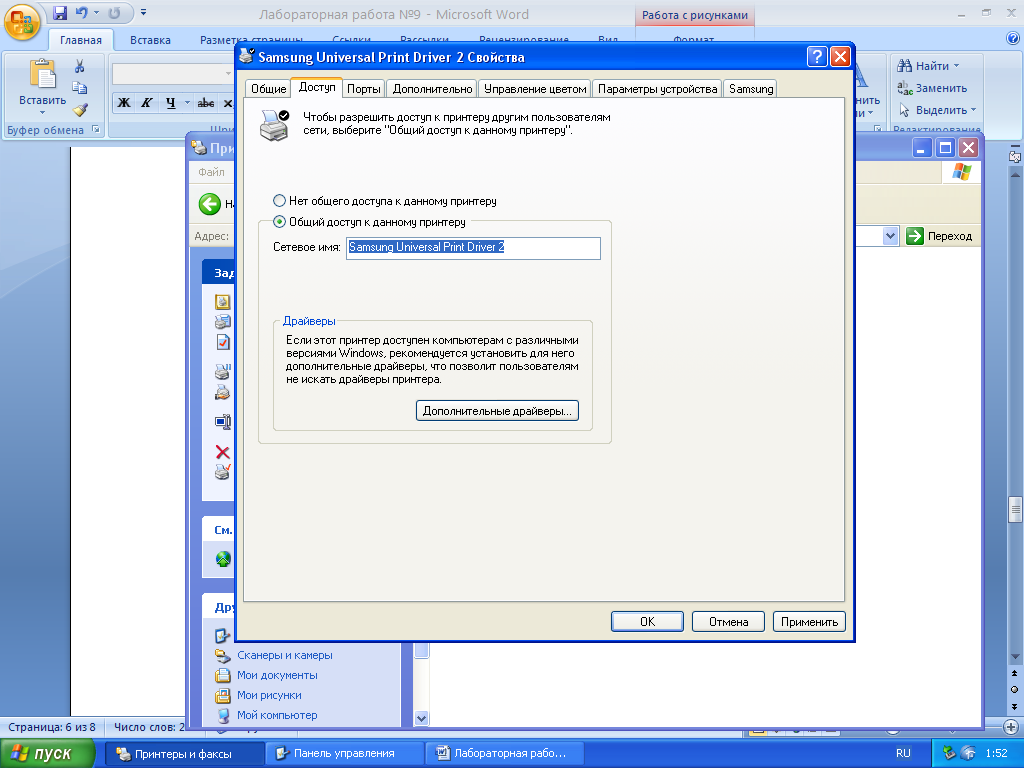Click sidebar scrollbar down arrow in Printers window
This screenshot has height=768, width=1024.
click(x=421, y=718)
